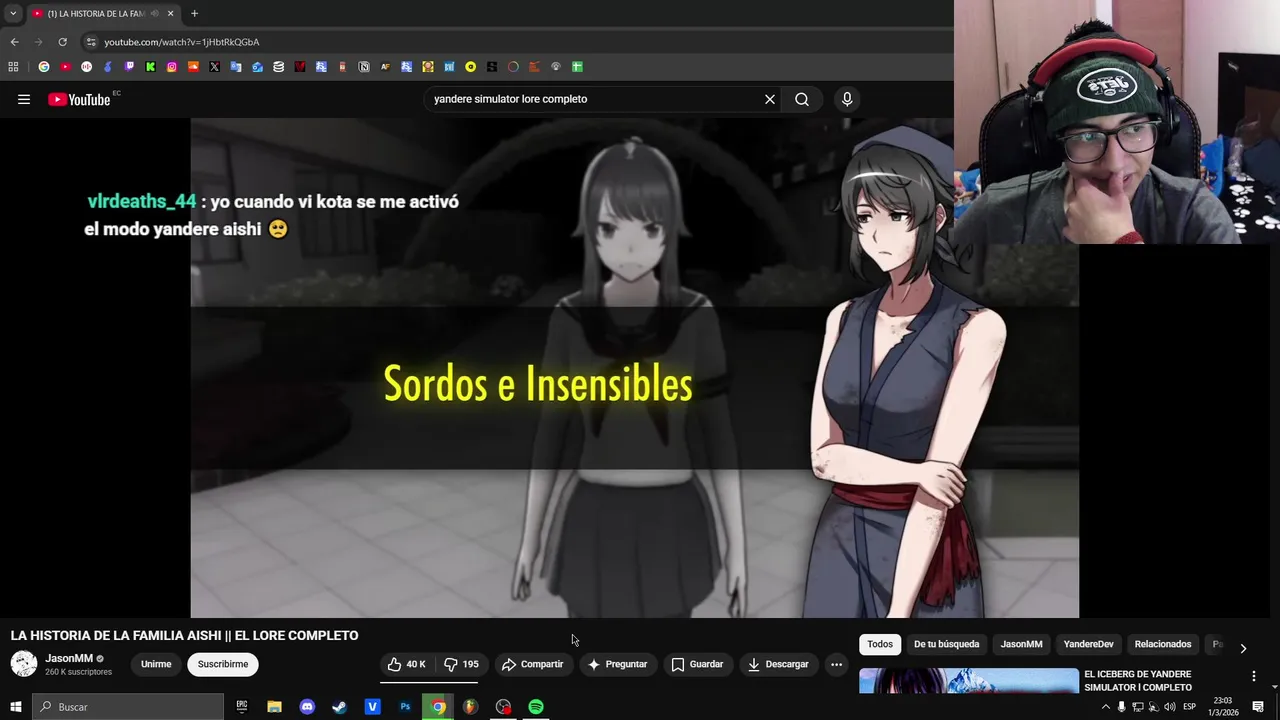Open Spotify from taskbar
Image resolution: width=1280 pixels, height=720 pixels.
tap(536, 707)
